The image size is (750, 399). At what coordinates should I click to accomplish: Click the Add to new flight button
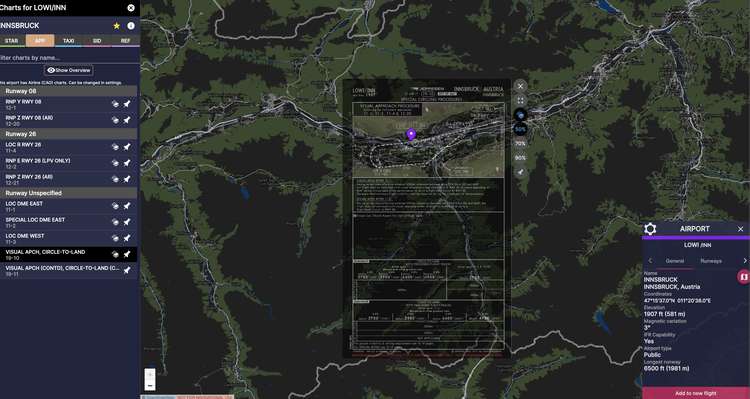(696, 393)
